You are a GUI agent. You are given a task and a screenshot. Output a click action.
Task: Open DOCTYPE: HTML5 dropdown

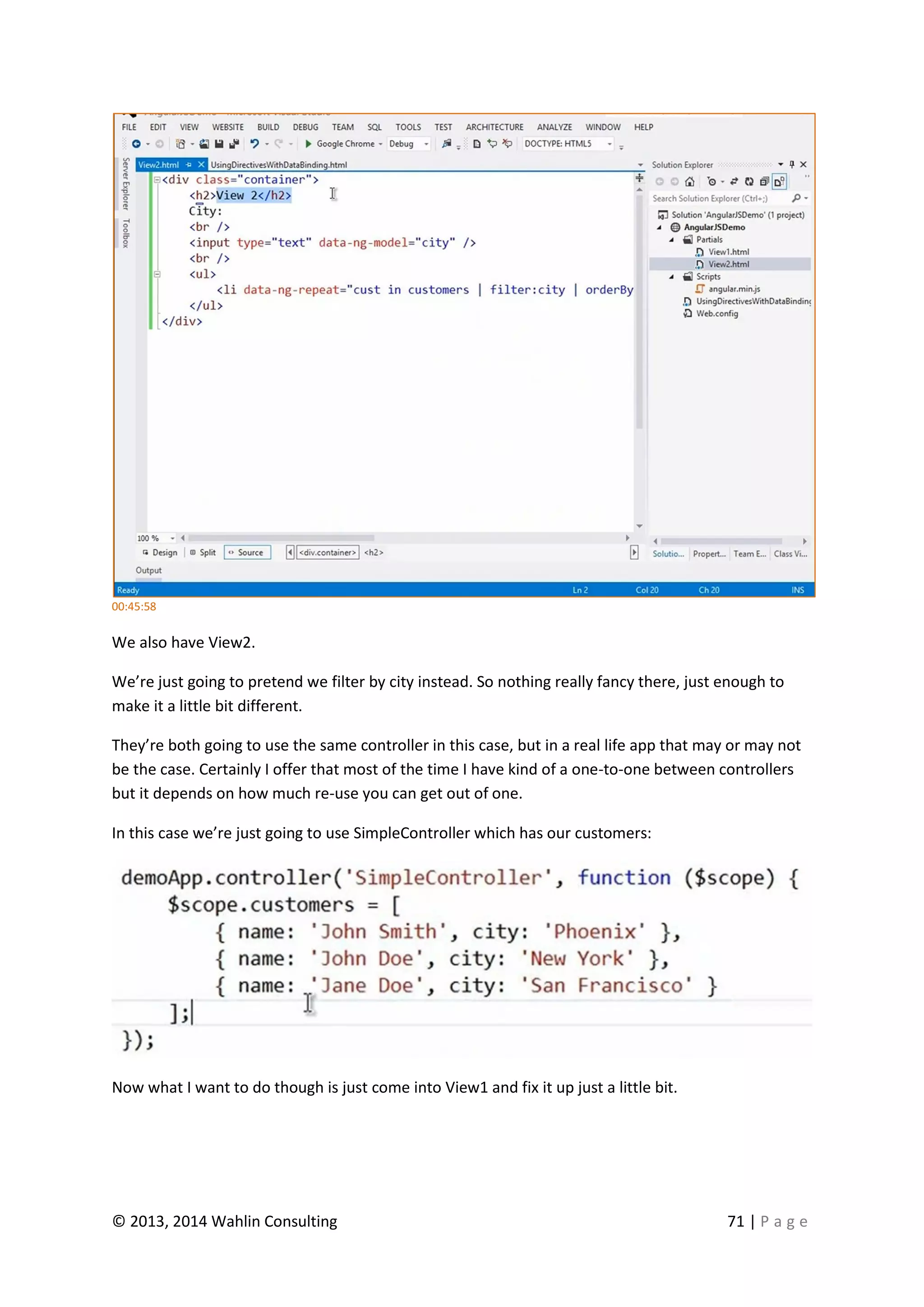610,144
